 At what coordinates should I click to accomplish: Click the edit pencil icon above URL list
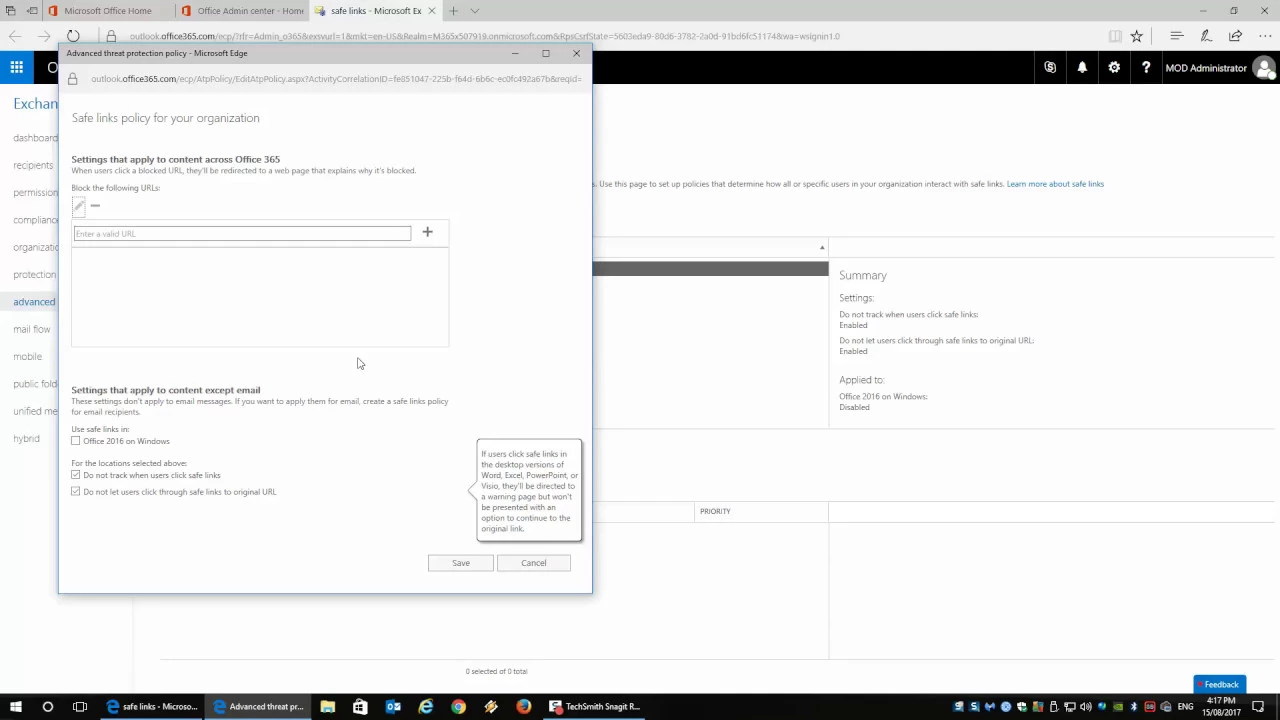(78, 206)
